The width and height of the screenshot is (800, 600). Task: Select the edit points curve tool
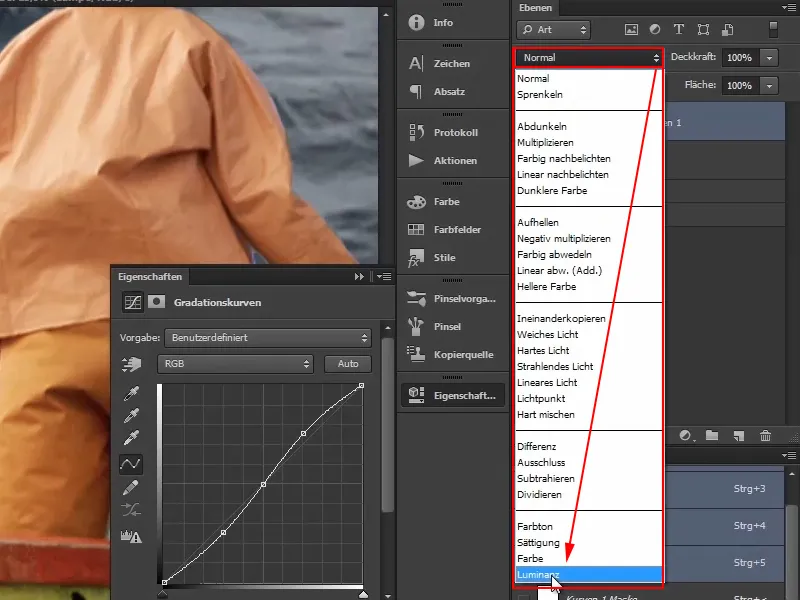131,464
